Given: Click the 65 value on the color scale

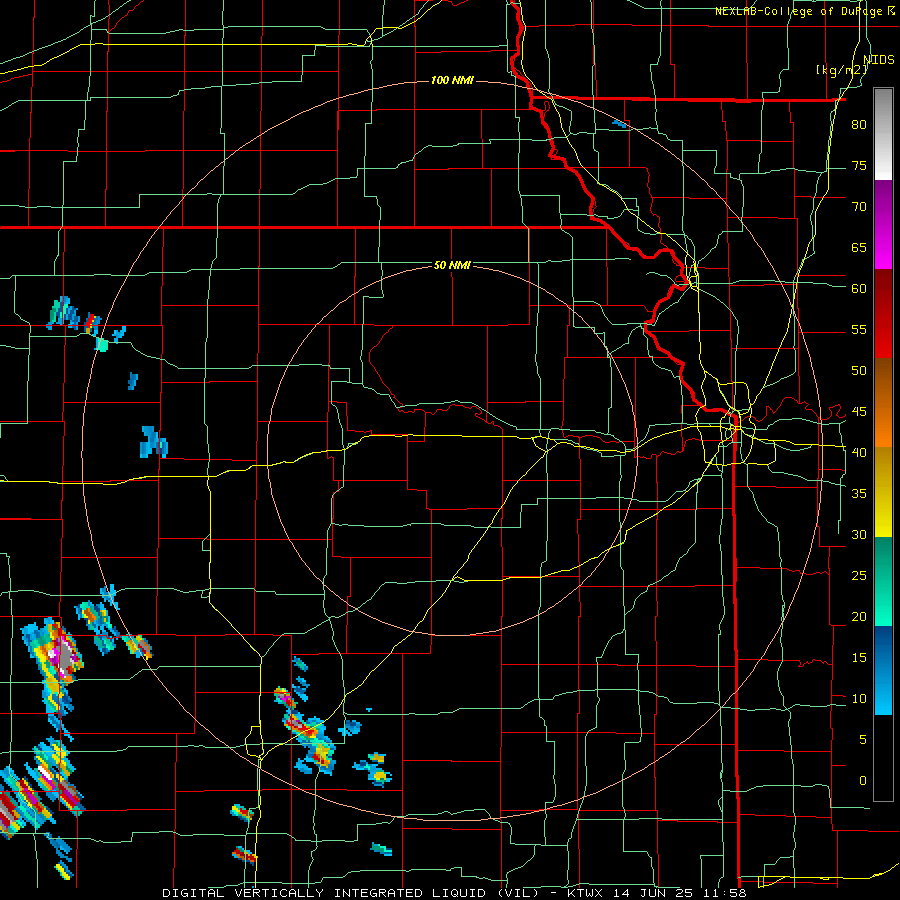Looking at the screenshot, I should [x=859, y=247].
